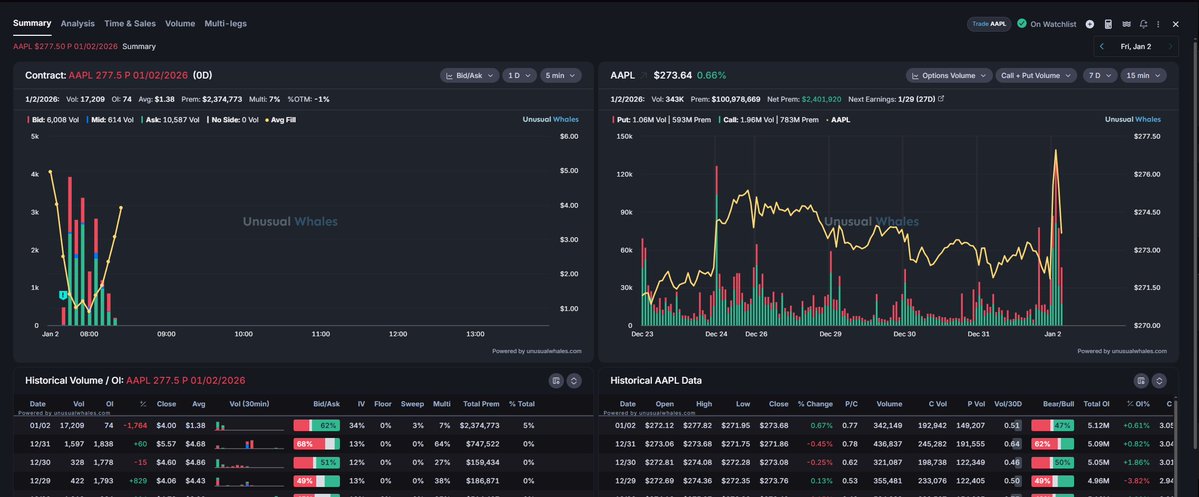Click the page vertical scrollbar
The image size is (1199, 497).
(1195, 245)
